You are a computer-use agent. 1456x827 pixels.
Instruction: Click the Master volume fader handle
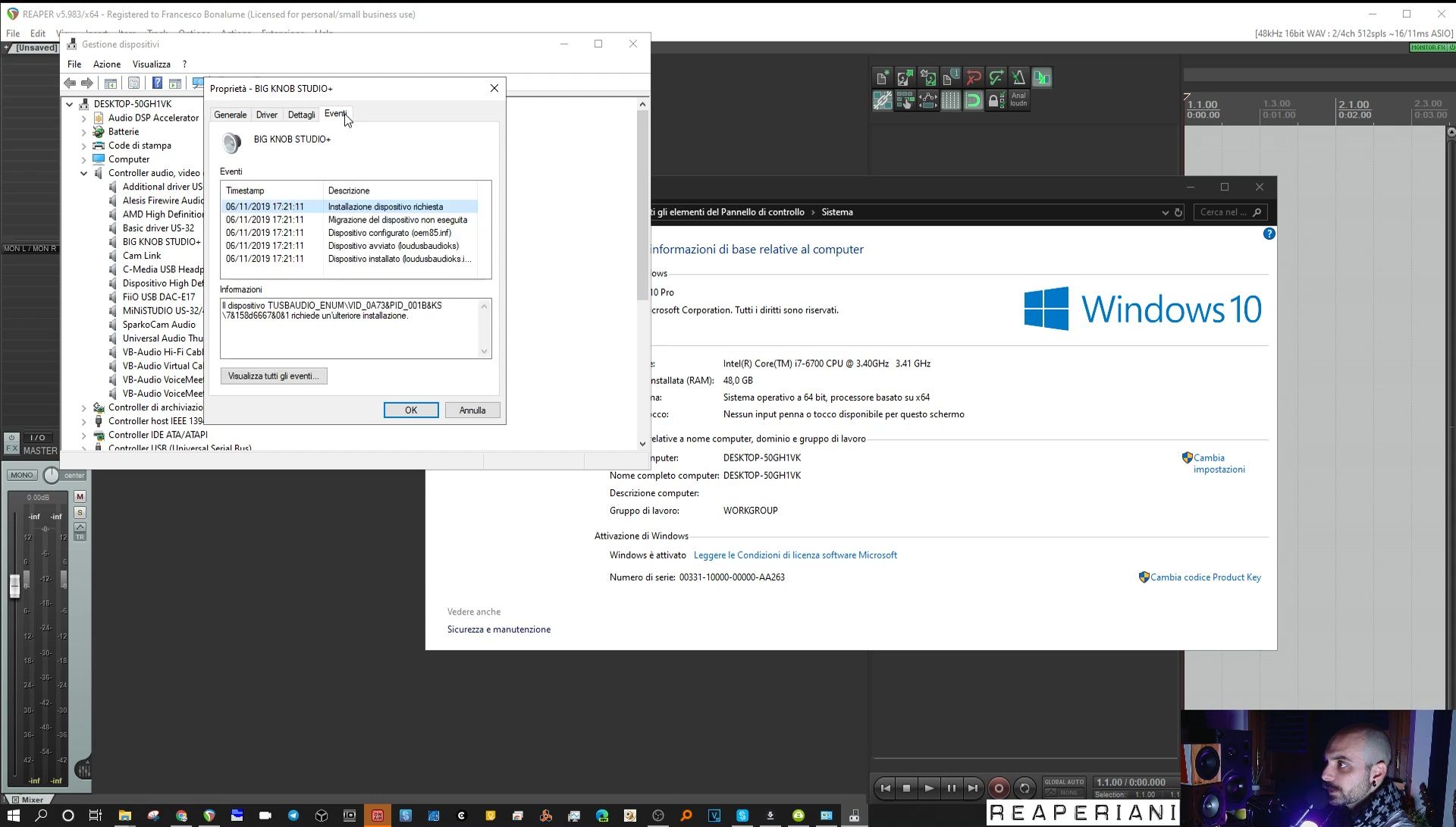[x=14, y=586]
